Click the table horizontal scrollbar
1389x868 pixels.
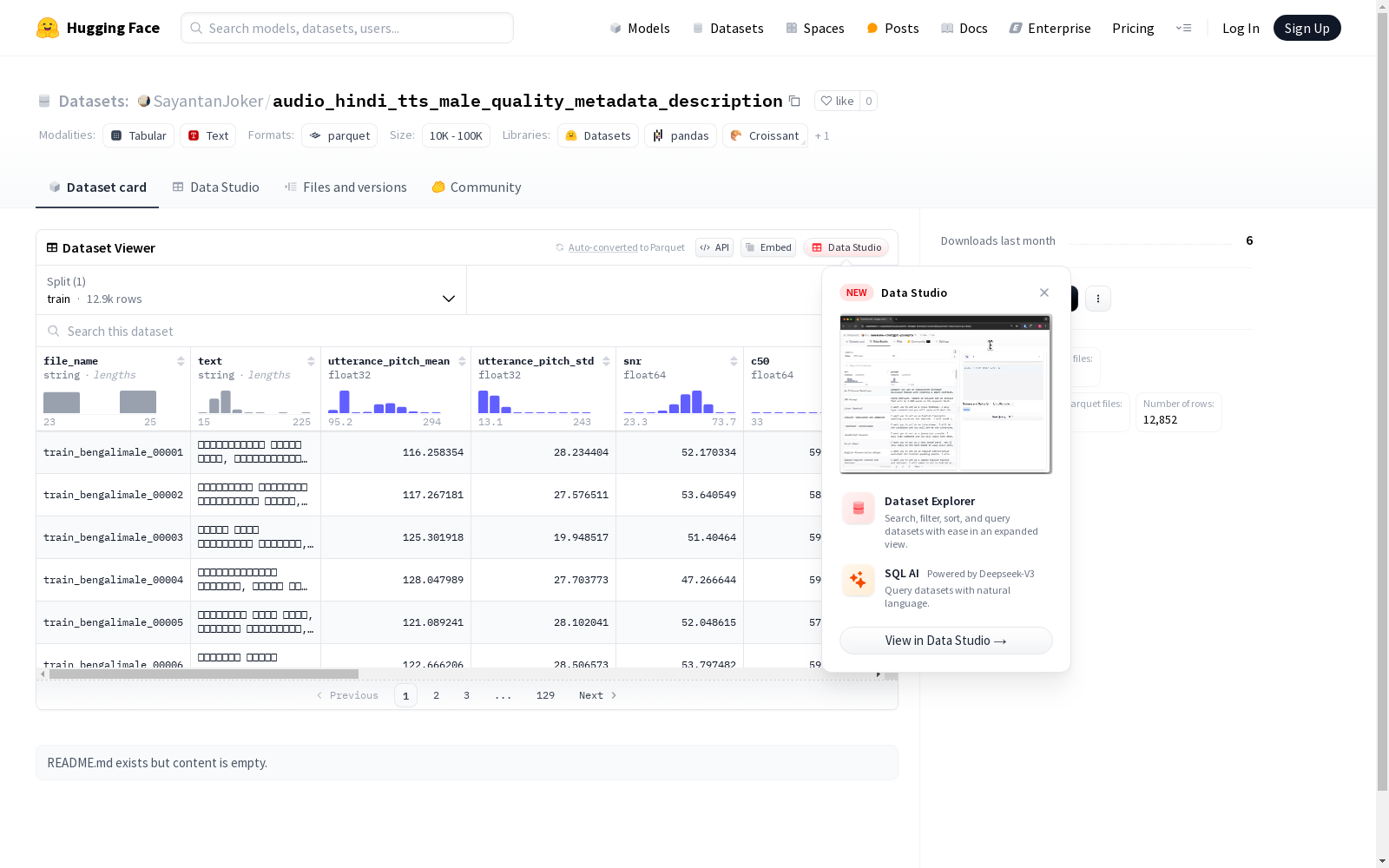(x=204, y=674)
